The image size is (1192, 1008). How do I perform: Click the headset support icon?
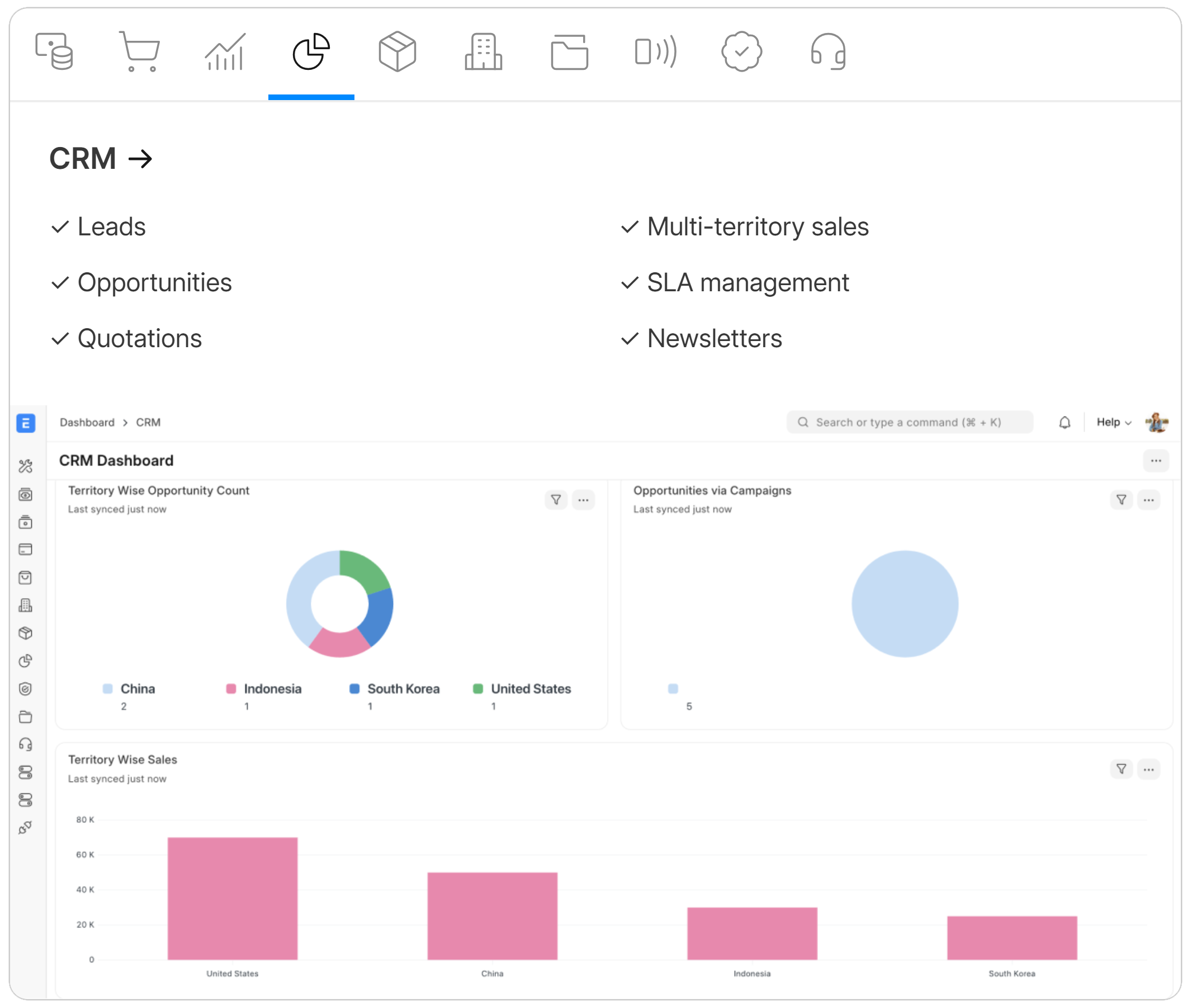point(827,51)
